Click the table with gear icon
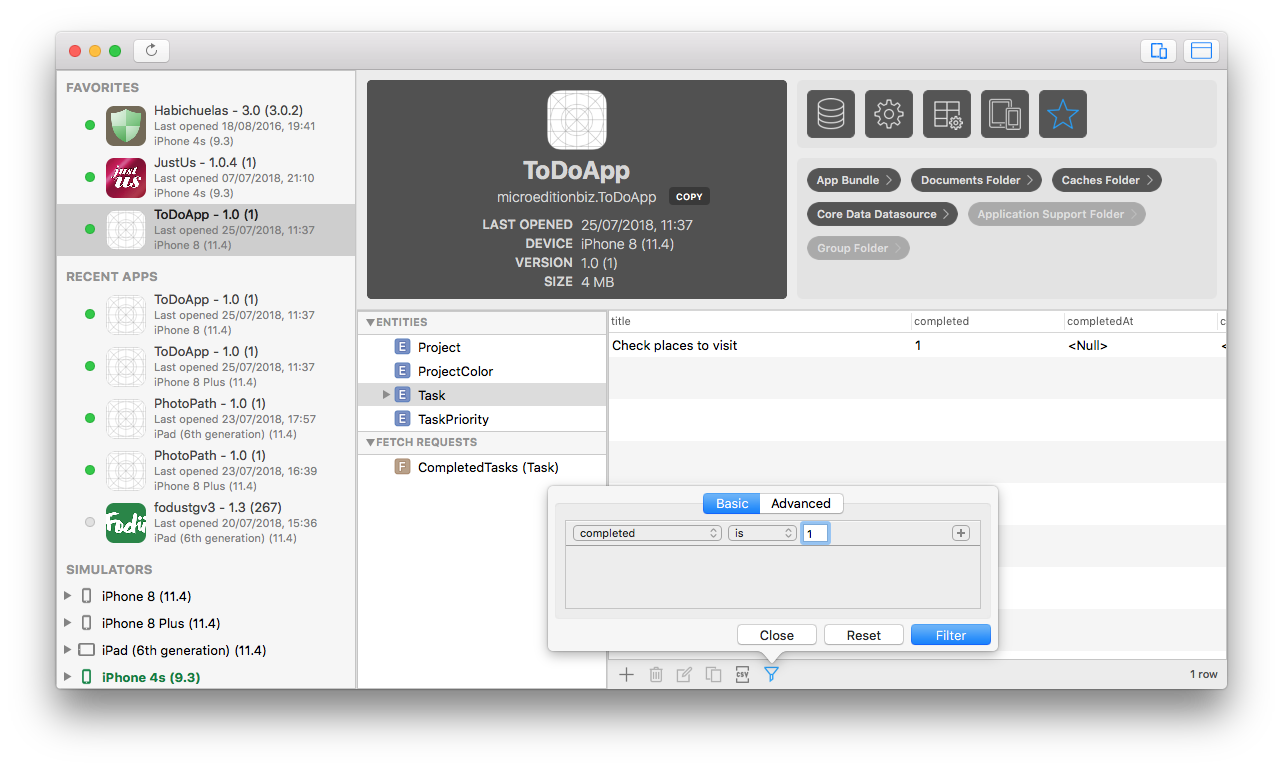This screenshot has height=769, width=1283. coord(947,114)
